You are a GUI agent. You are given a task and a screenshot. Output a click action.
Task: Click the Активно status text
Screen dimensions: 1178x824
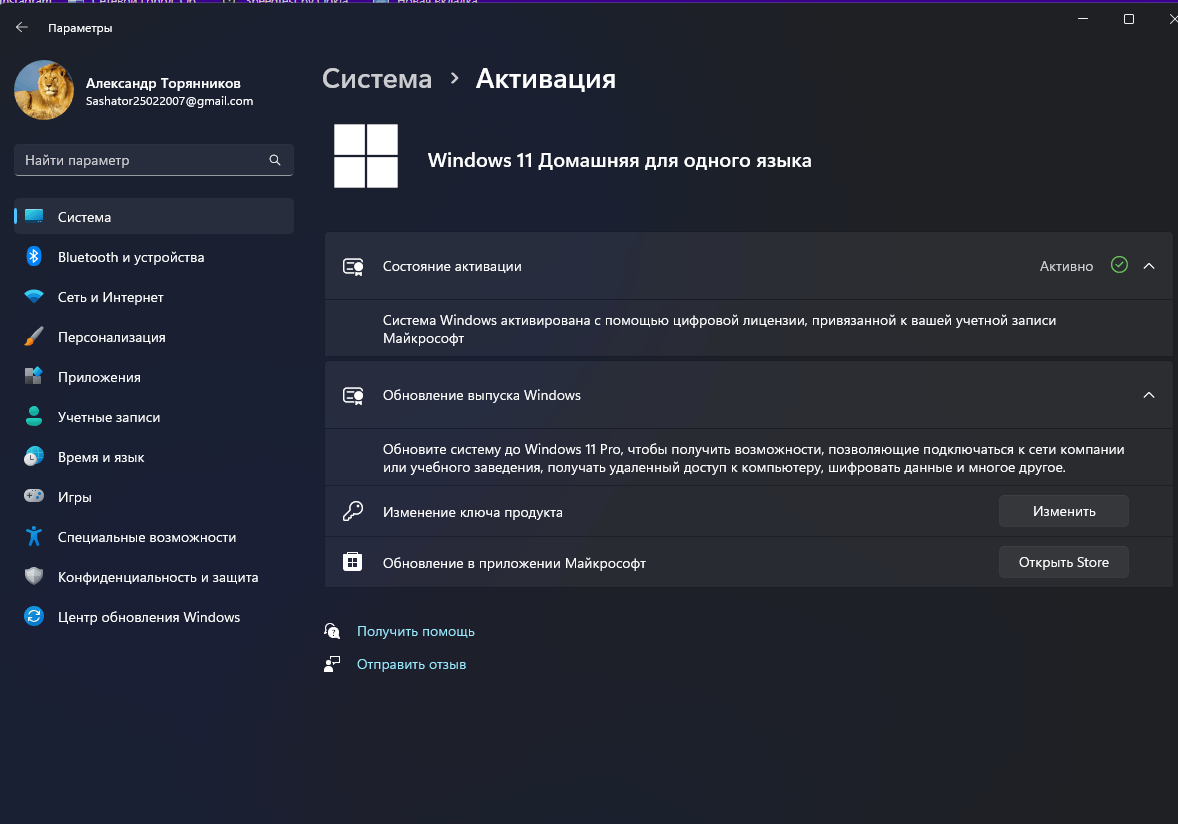[1066, 266]
